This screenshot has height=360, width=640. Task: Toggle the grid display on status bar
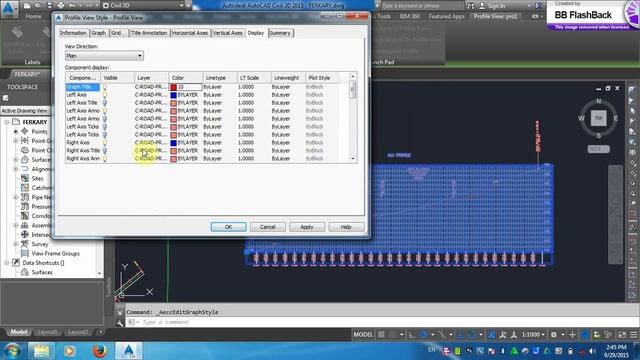point(381,335)
